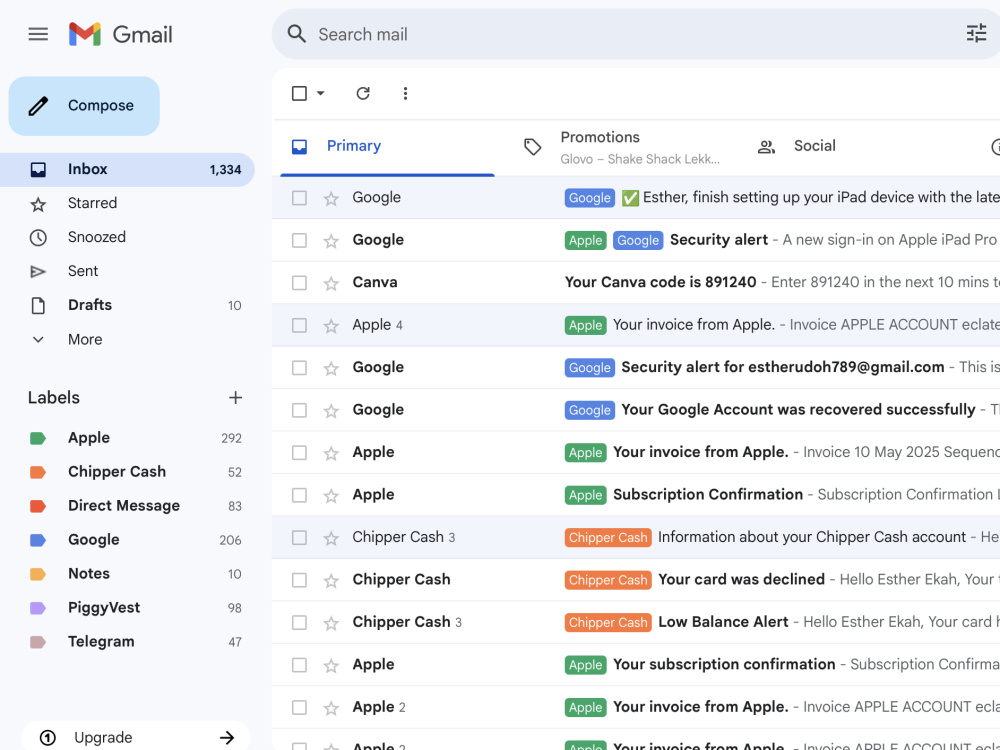
Task: Star the estherudoh789 security alert email
Action: click(x=331, y=369)
